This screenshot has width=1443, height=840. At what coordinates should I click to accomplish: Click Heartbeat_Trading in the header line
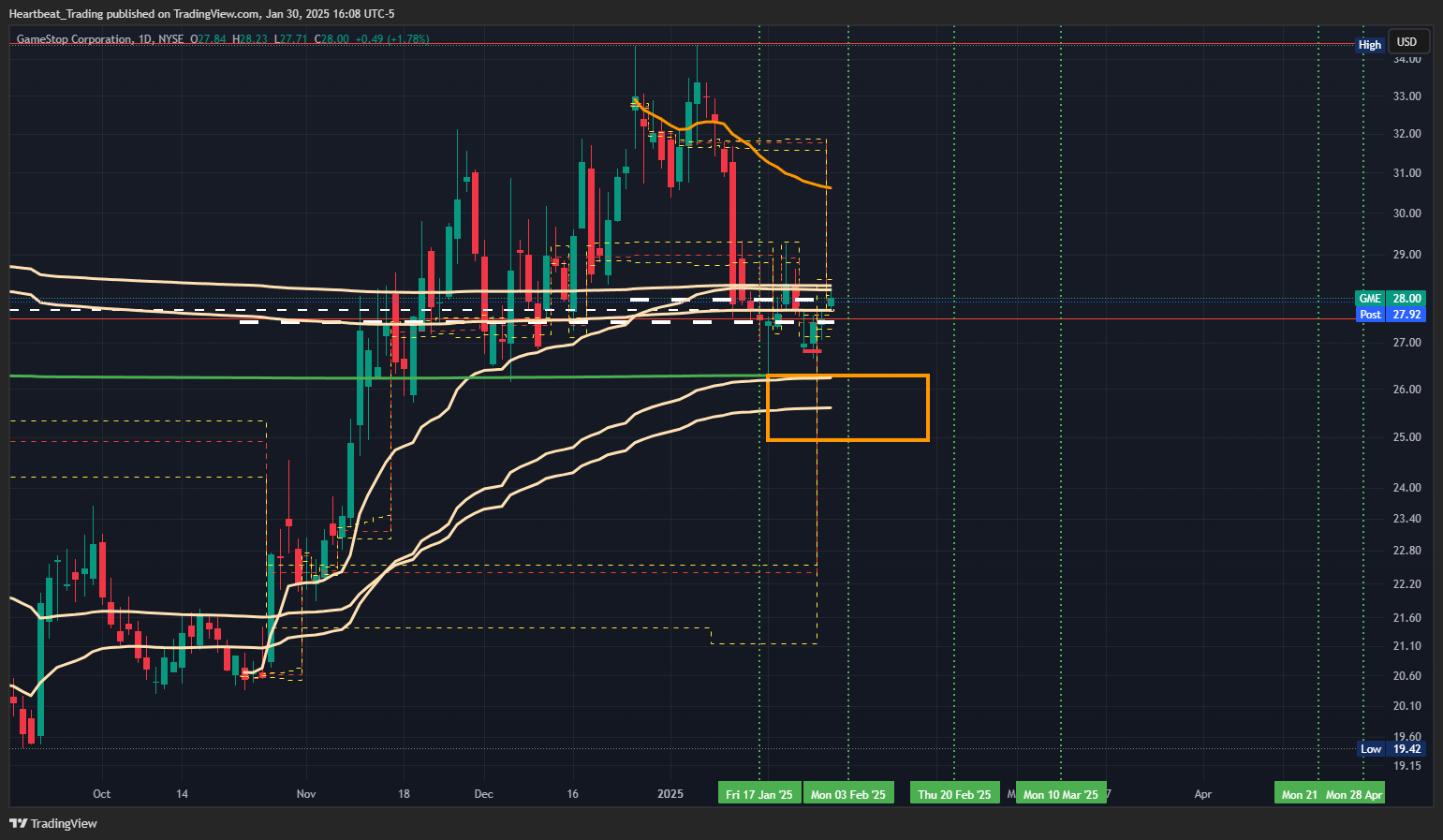54,14
